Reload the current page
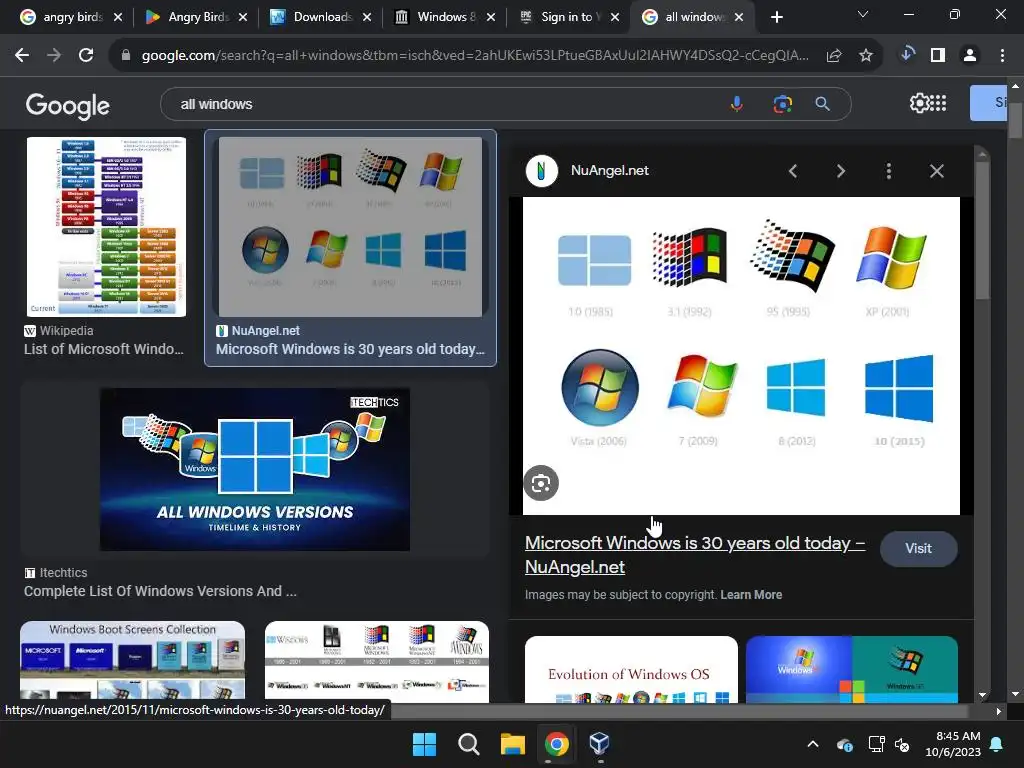 86,56
